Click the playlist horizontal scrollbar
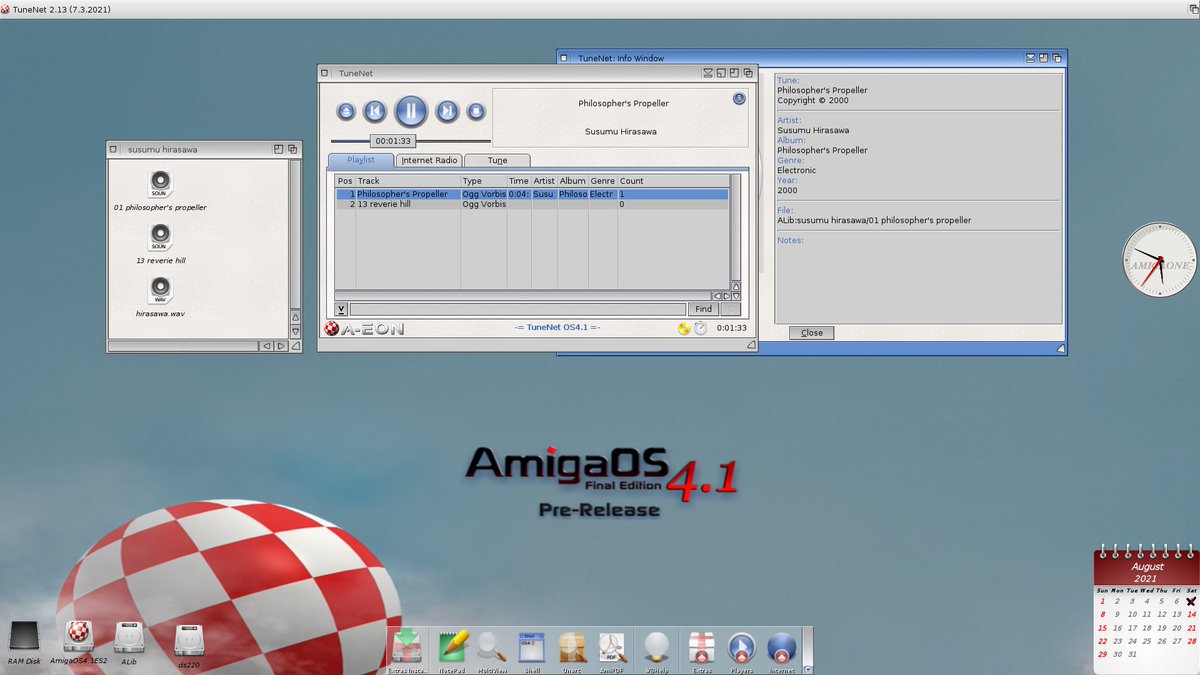Viewport: 1200px width, 675px height. point(522,296)
